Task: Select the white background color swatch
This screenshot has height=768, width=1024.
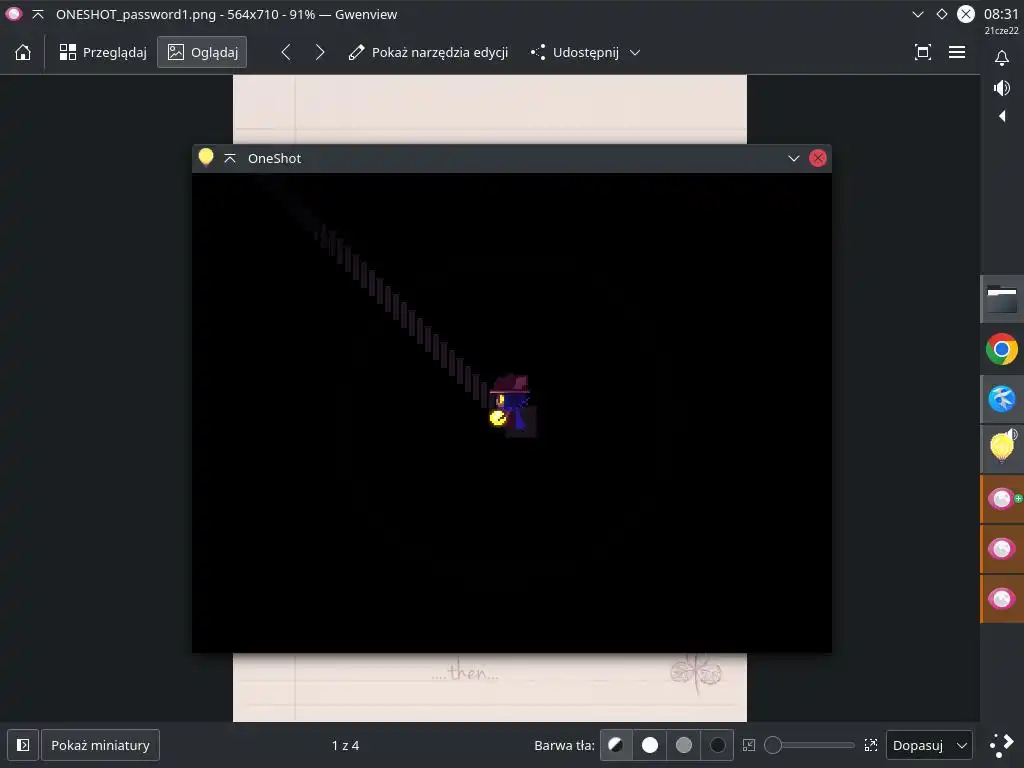Action: [650, 745]
